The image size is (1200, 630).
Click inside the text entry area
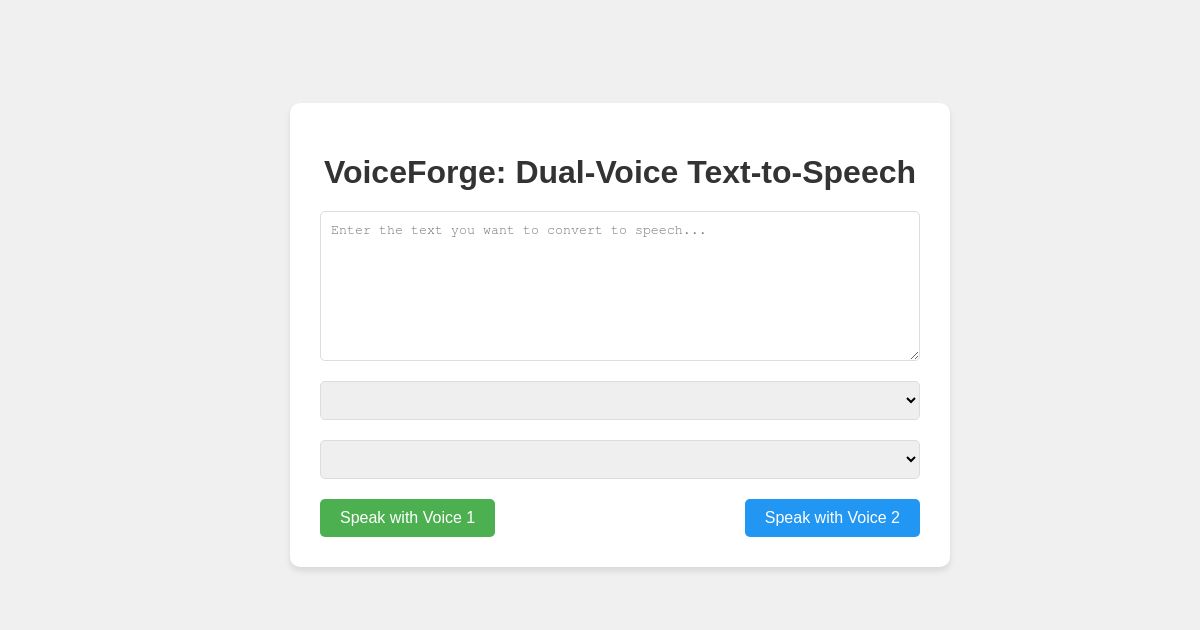click(x=620, y=286)
